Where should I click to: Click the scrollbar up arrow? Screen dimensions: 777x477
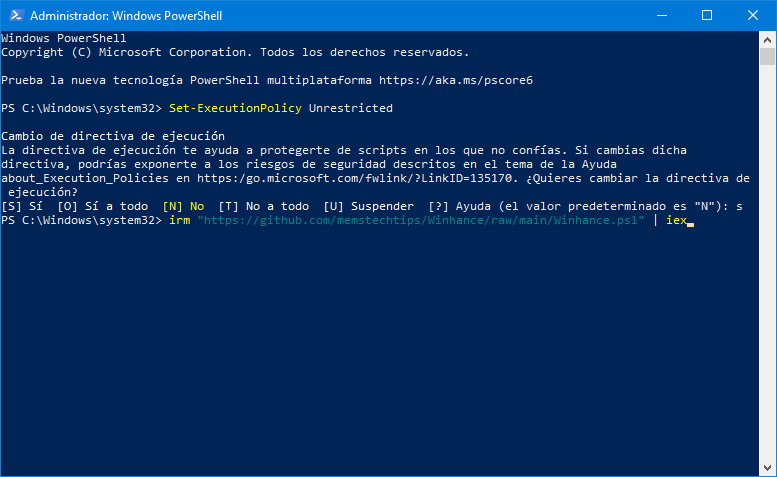coord(767,39)
